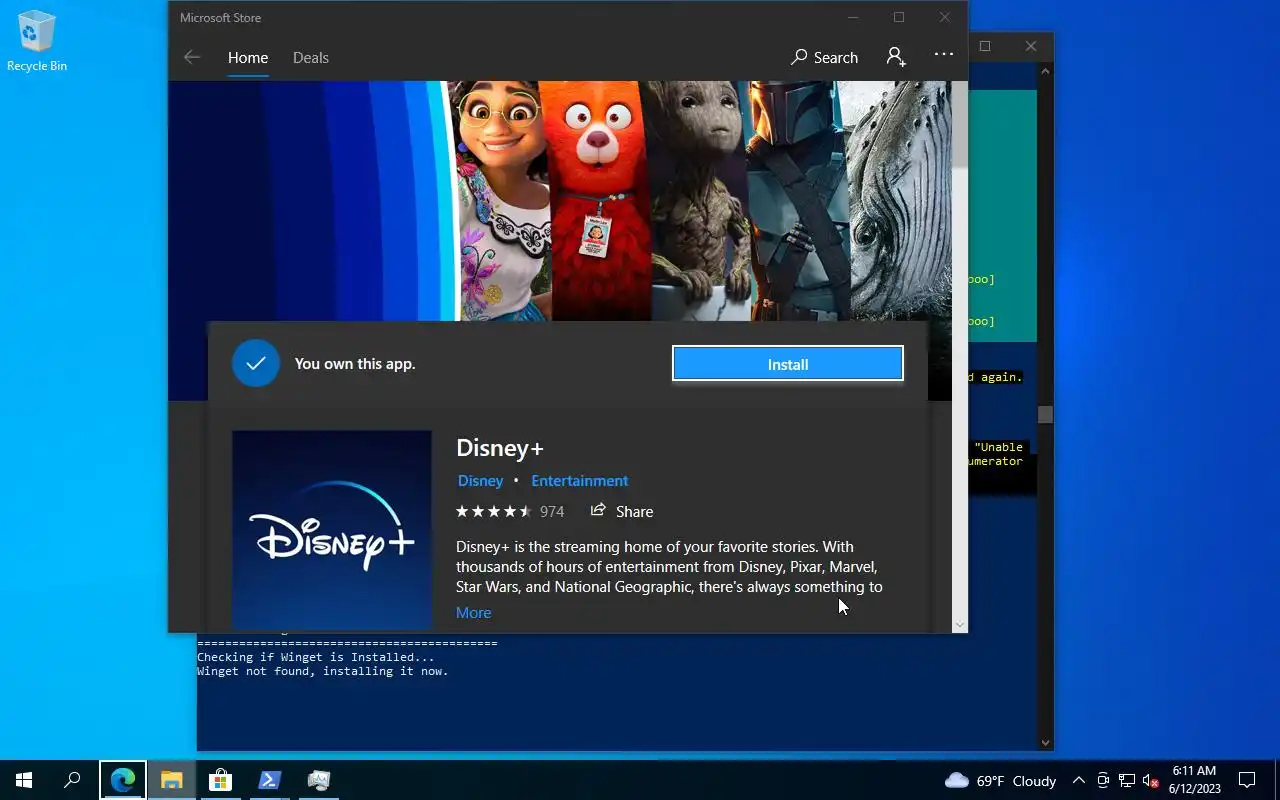
Task: Switch to the Deals tab
Action: pos(311,58)
